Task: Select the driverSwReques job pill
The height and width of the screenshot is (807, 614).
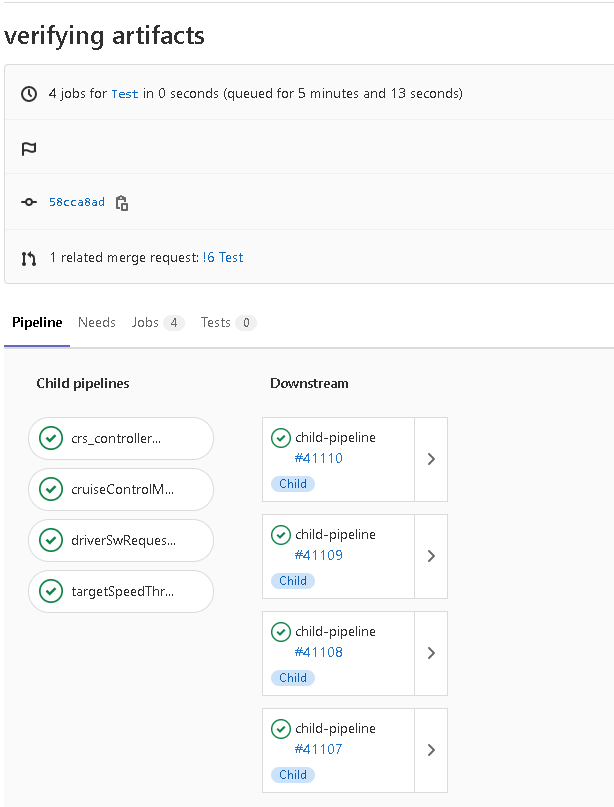Action: pyautogui.click(x=121, y=540)
